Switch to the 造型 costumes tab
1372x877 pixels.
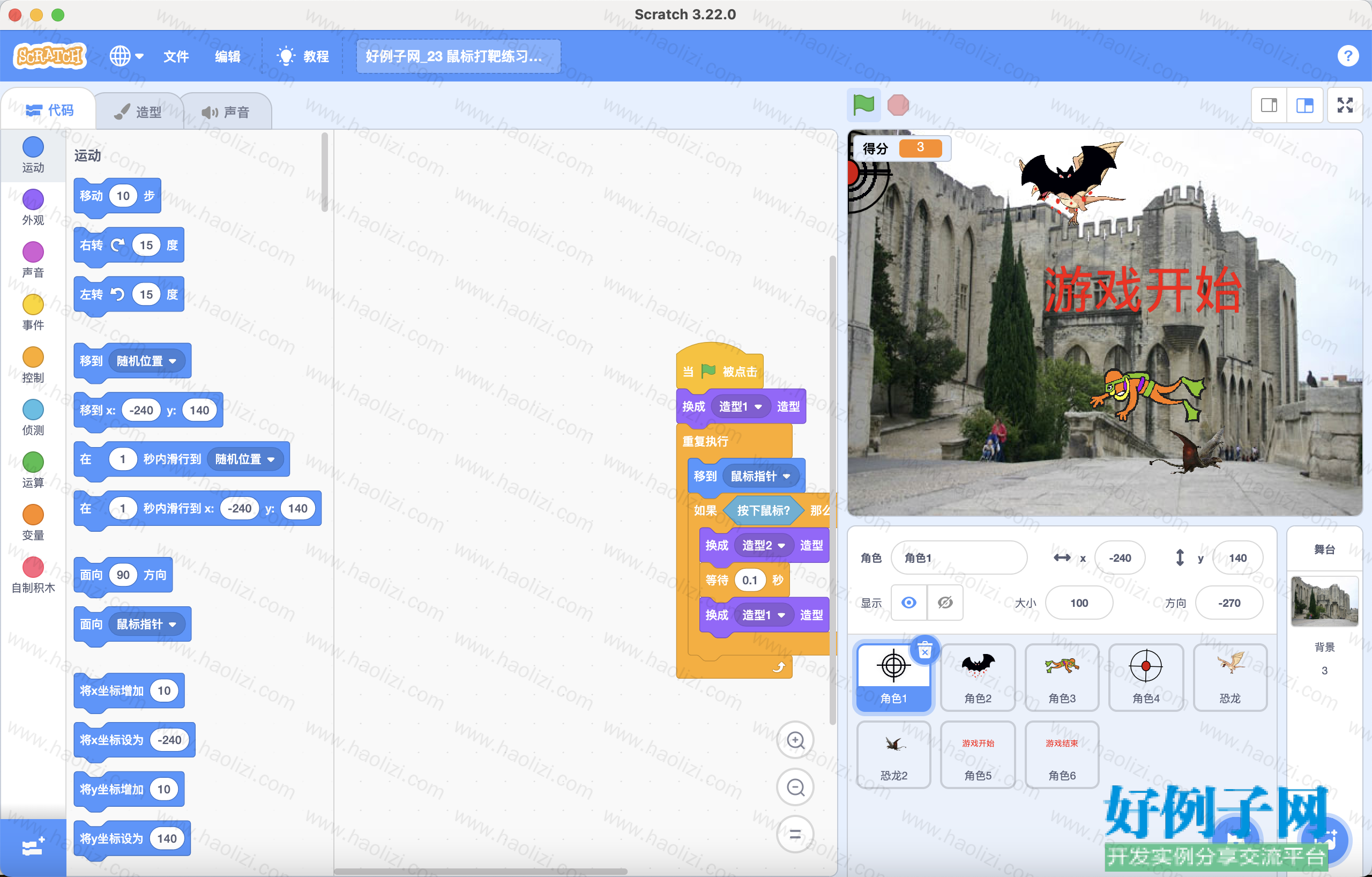(138, 112)
